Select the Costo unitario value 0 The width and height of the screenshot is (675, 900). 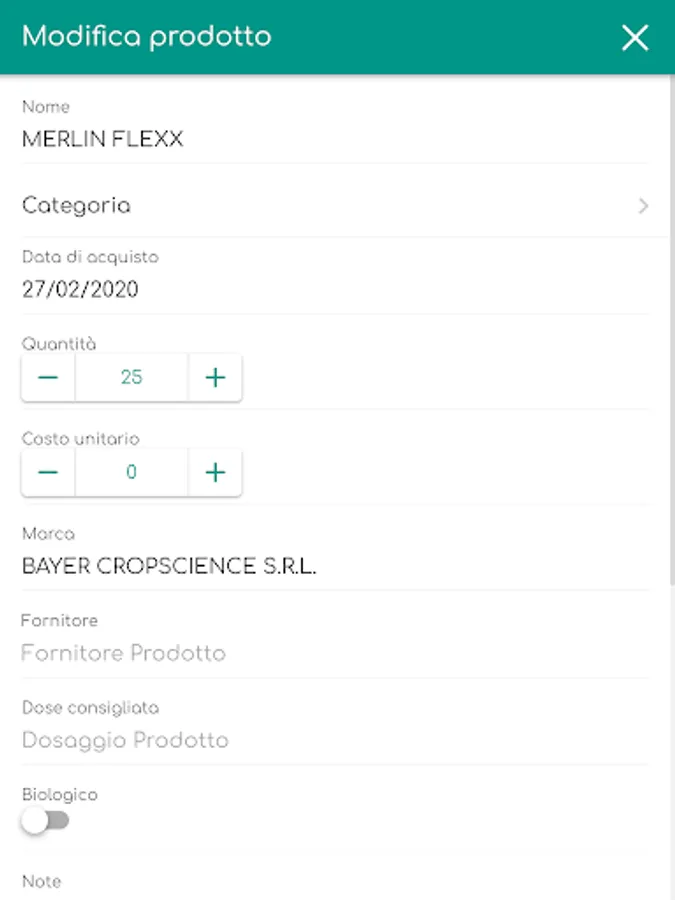coord(131,472)
